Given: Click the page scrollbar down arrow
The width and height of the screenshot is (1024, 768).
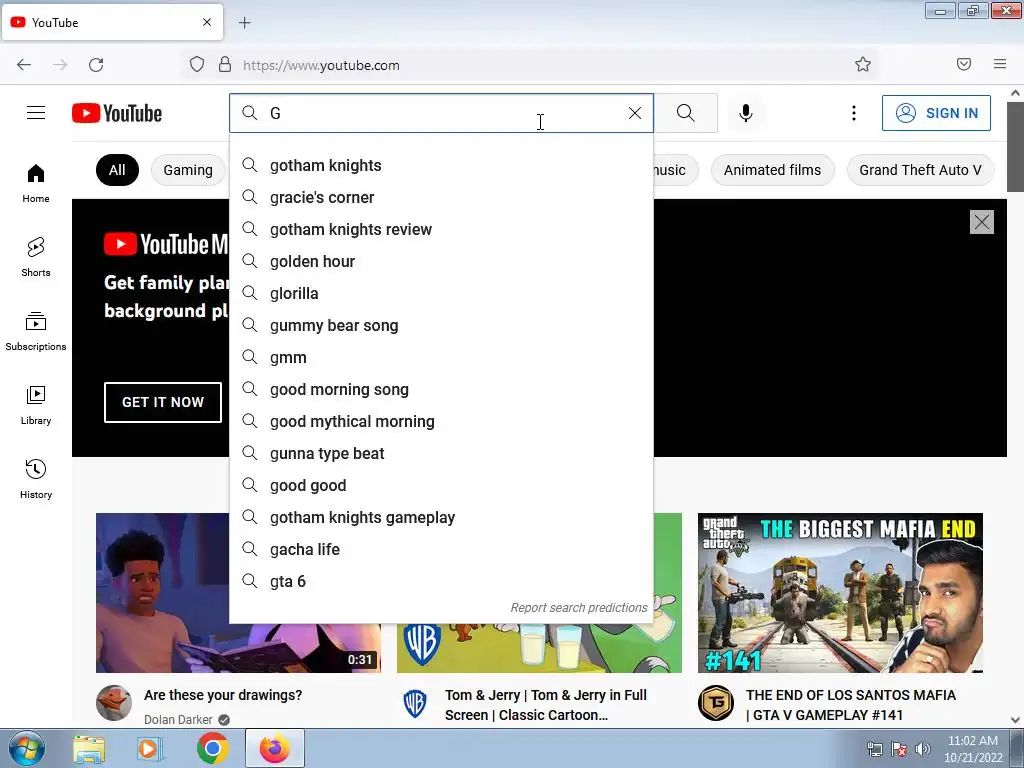Looking at the screenshot, I should click(1016, 720).
